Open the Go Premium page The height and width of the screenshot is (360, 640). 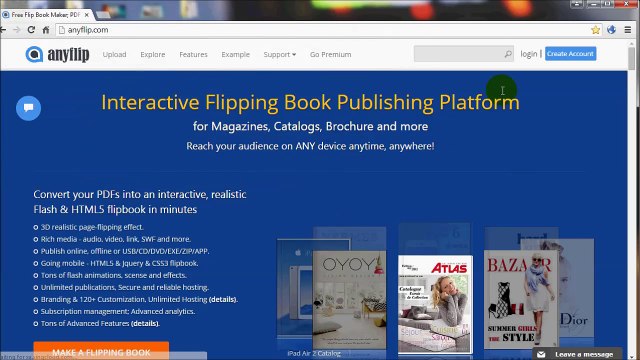(330, 54)
